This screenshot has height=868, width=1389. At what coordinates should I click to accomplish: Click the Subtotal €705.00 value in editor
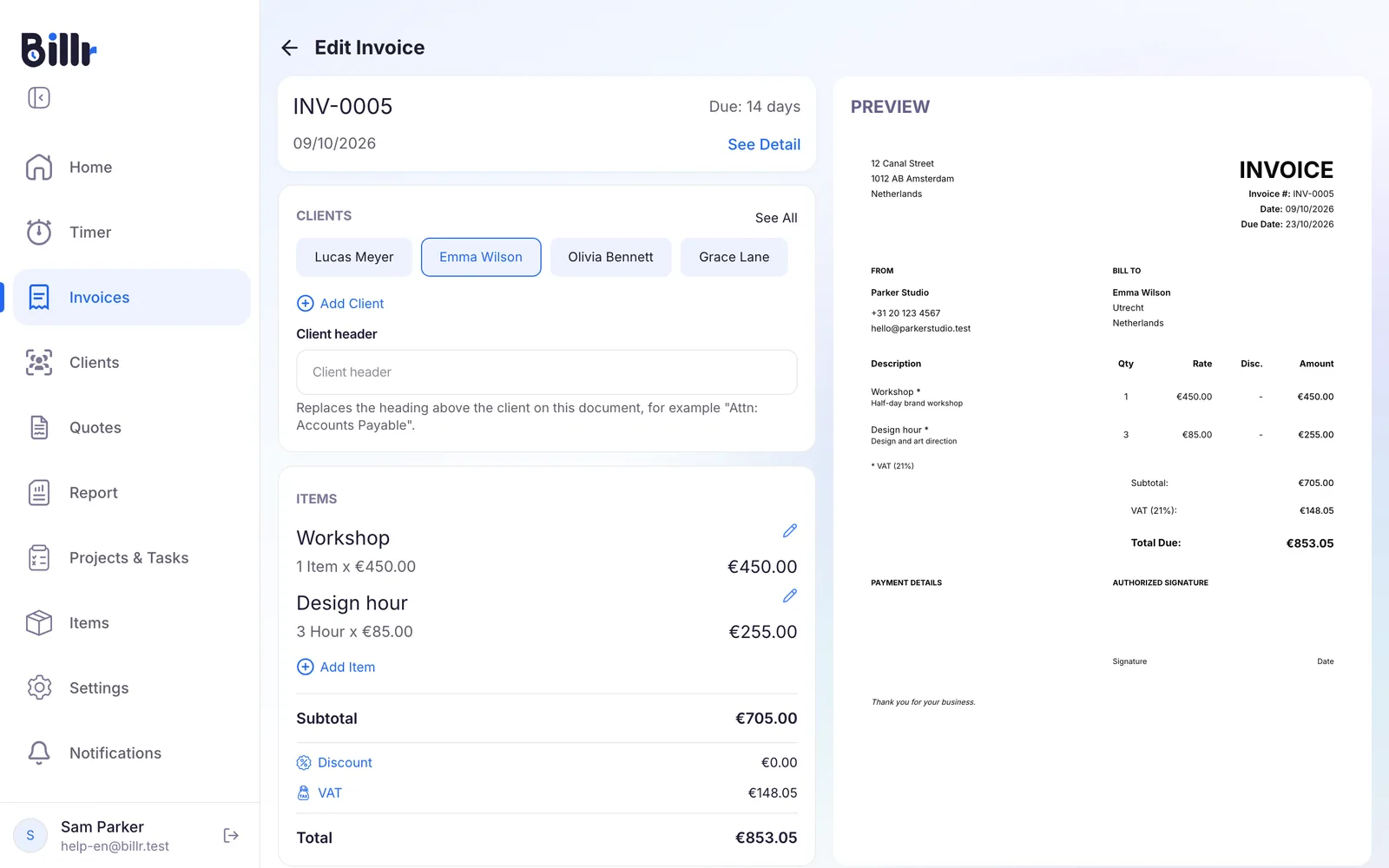click(767, 718)
